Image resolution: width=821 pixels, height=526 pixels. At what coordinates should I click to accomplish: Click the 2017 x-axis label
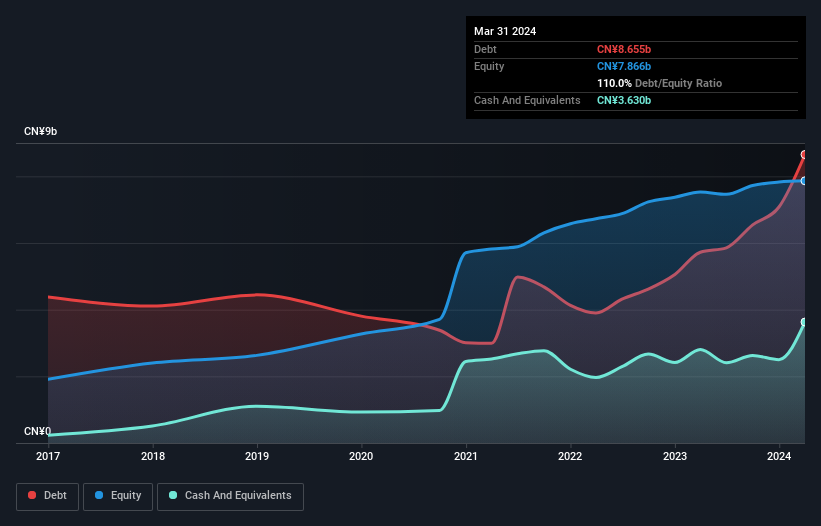point(48,456)
